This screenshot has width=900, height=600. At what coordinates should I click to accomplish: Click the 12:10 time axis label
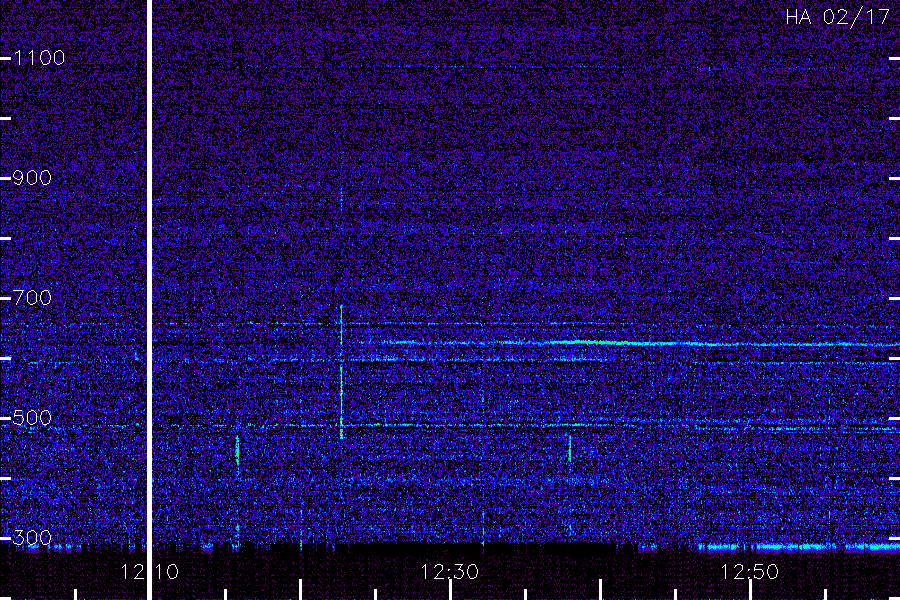click(149, 572)
